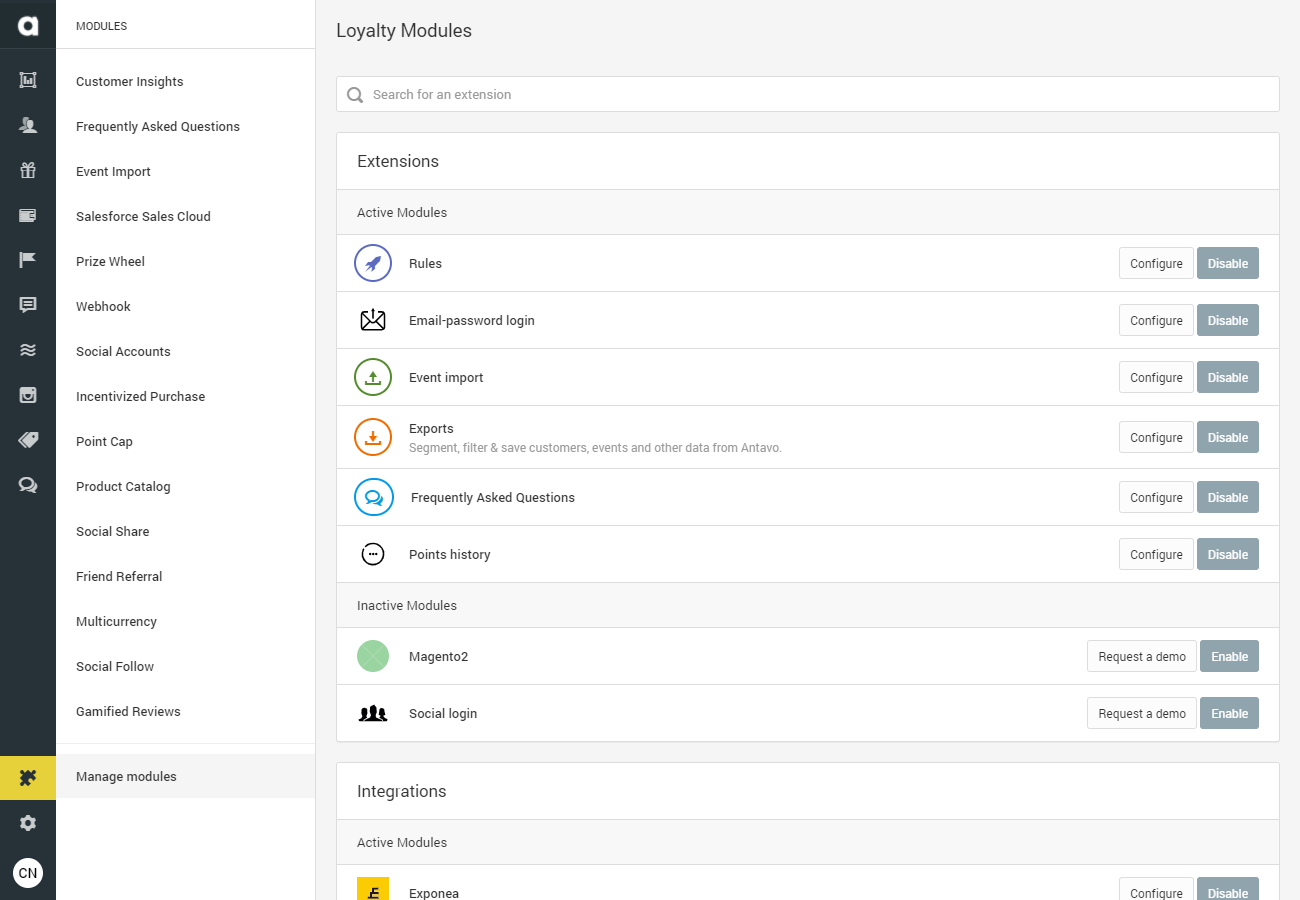
Task: Request a demo for Magento2
Action: tap(1142, 656)
